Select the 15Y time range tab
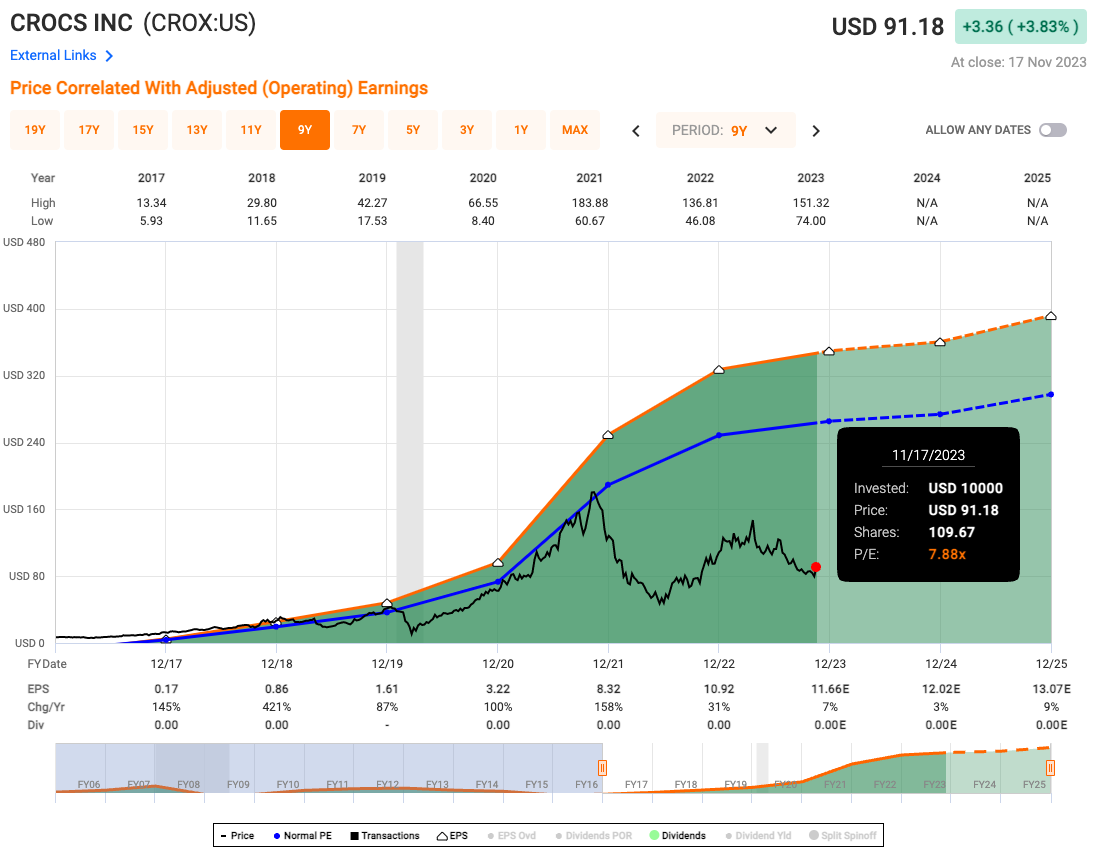 (x=143, y=130)
